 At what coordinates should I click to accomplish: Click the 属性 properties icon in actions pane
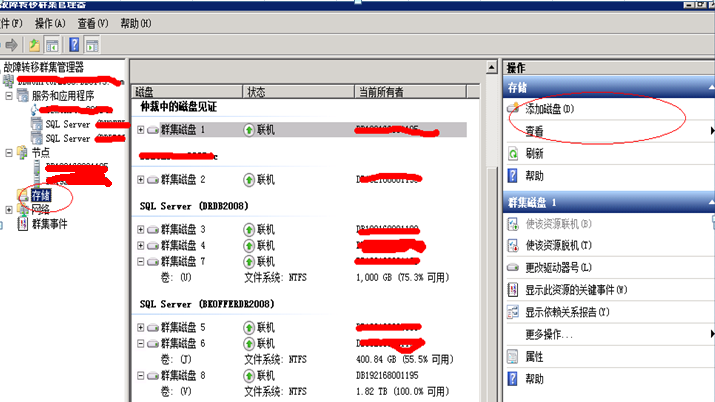[x=513, y=356]
